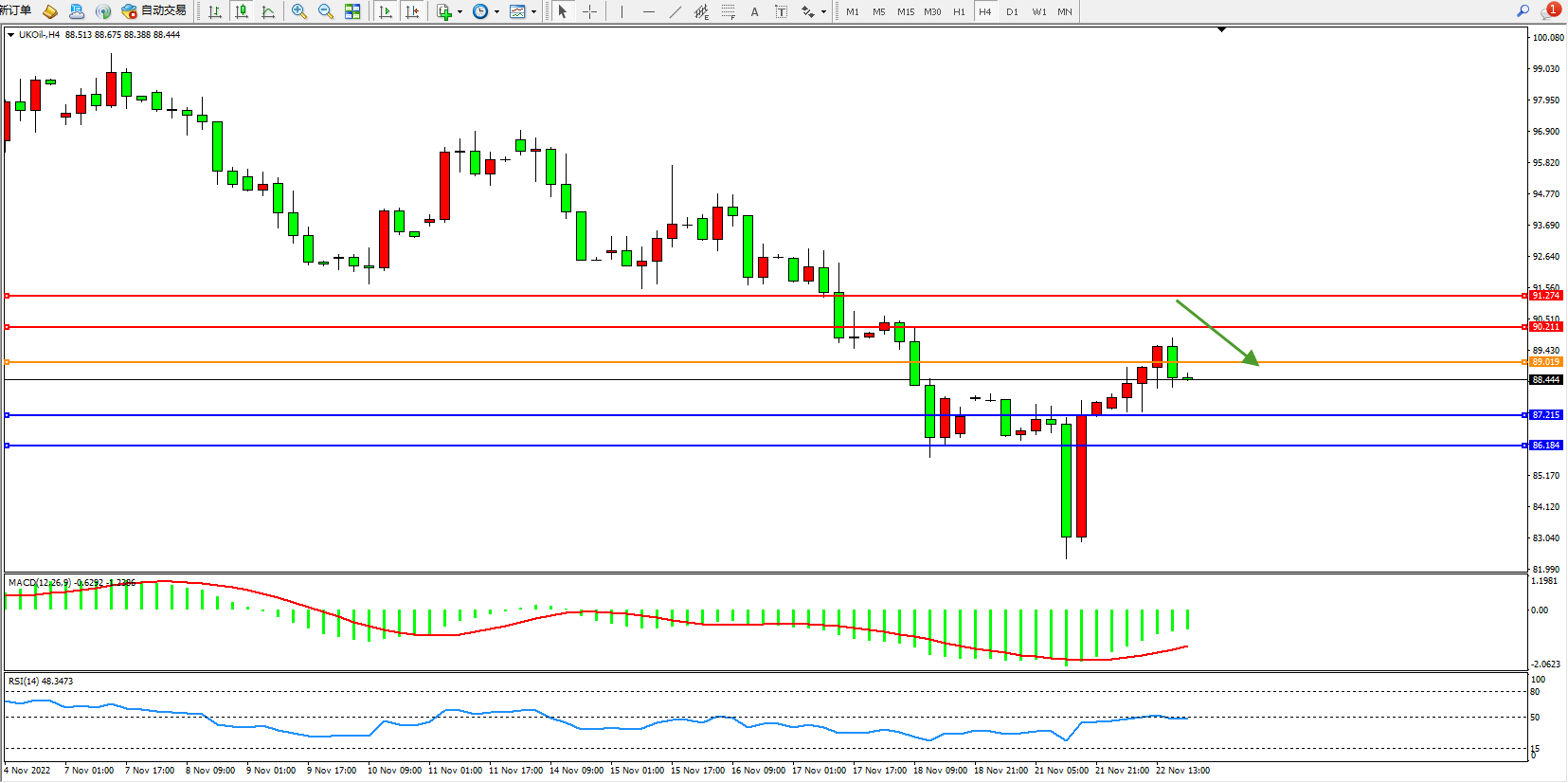Expand the indicators list dropdown arrow
The height and width of the screenshot is (783, 1568).
[460, 12]
